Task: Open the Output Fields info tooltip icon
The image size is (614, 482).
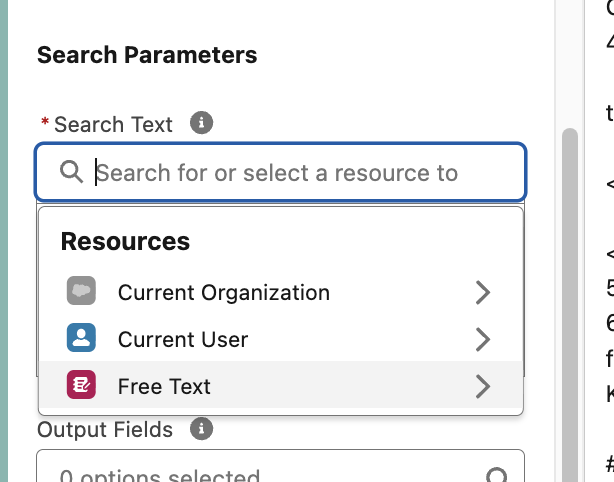Action: (x=202, y=429)
